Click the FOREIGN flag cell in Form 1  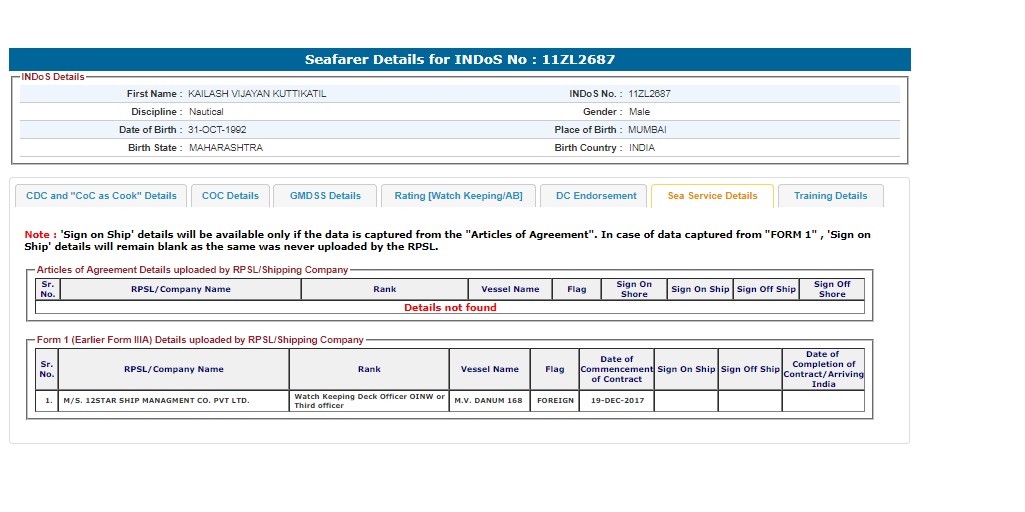(x=555, y=401)
